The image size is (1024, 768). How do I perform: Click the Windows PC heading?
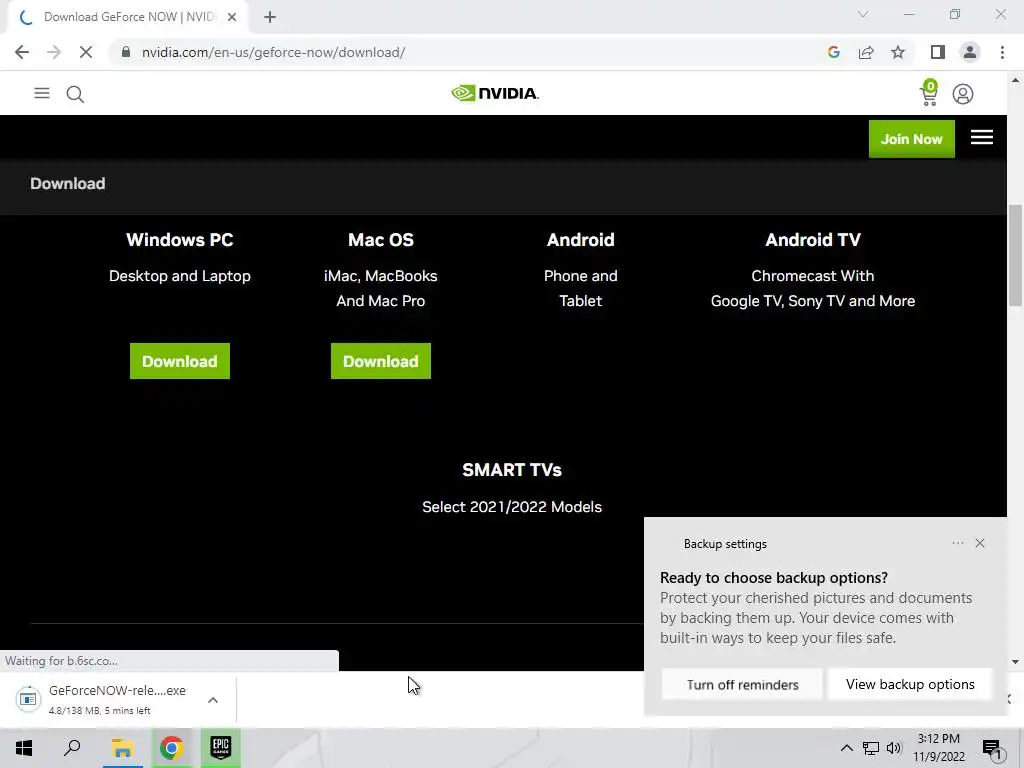pos(180,240)
